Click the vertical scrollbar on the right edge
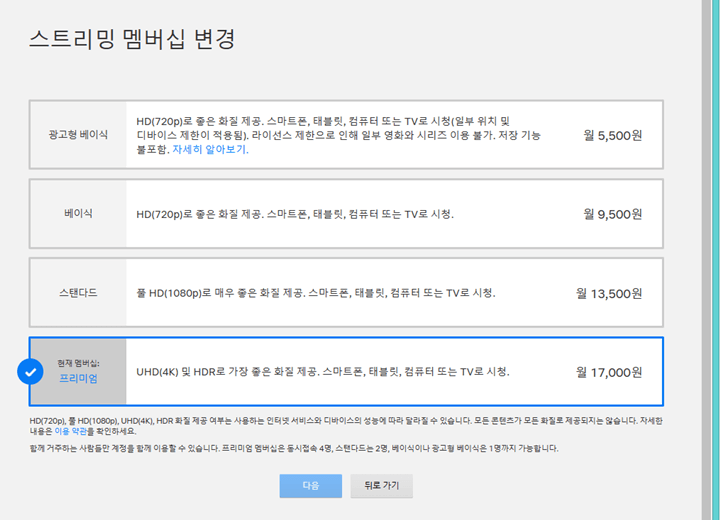This screenshot has width=720, height=520. click(707, 260)
